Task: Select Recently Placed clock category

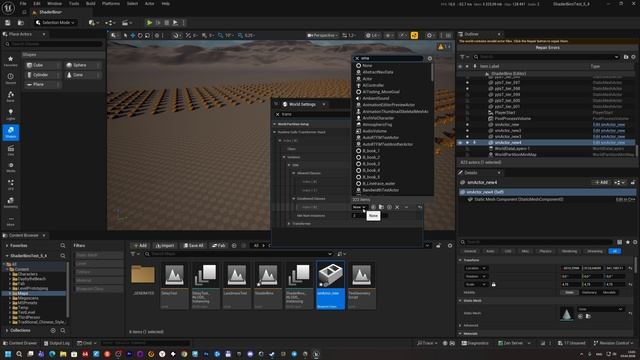Action: tap(10, 78)
